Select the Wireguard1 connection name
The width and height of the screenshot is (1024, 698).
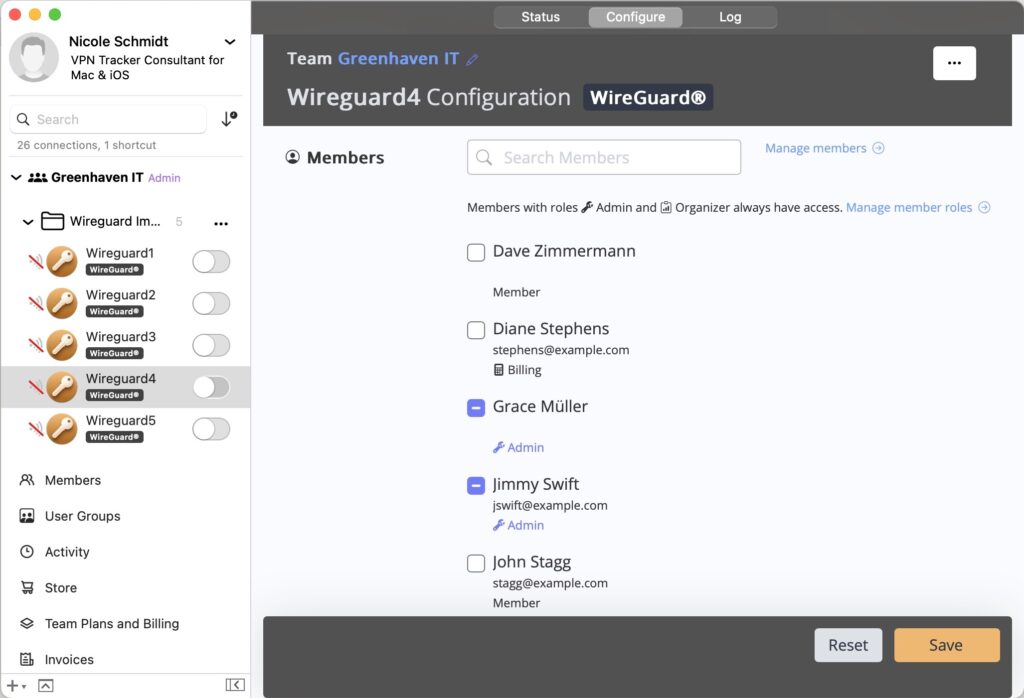click(x=120, y=253)
